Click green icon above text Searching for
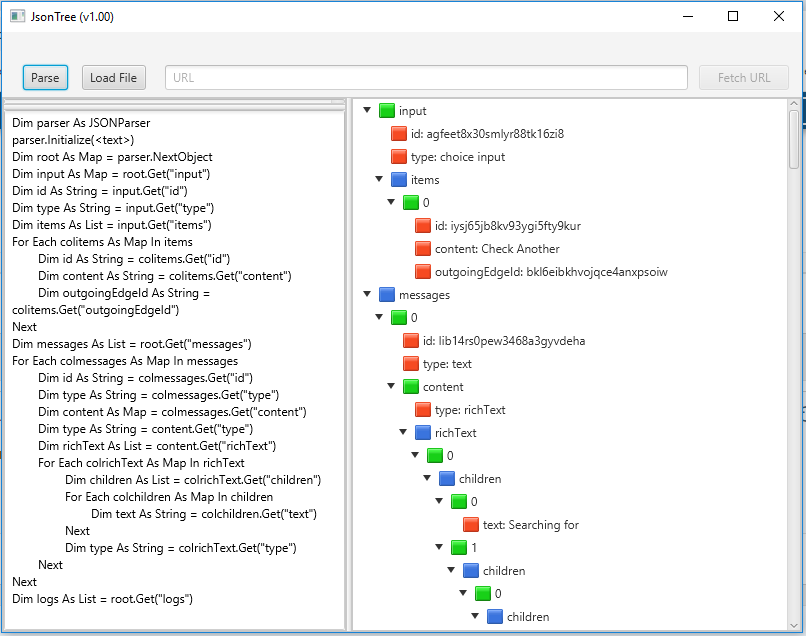The width and height of the screenshot is (806, 636). [x=459, y=502]
